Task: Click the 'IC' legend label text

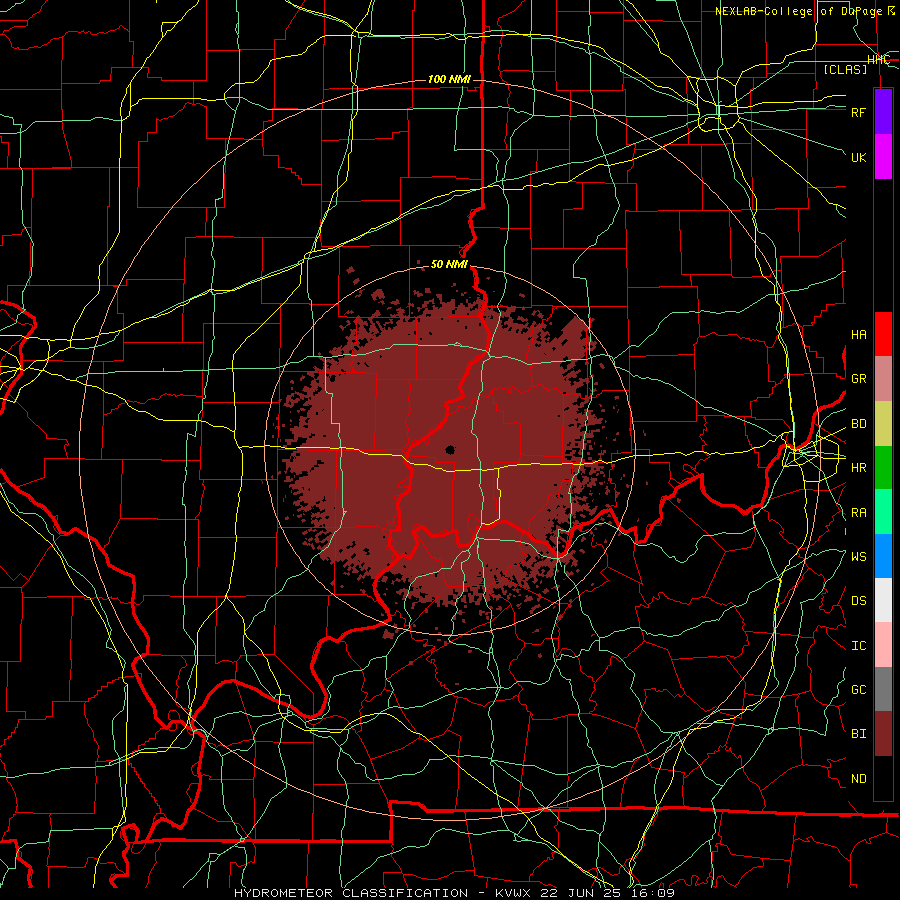Action: (859, 646)
